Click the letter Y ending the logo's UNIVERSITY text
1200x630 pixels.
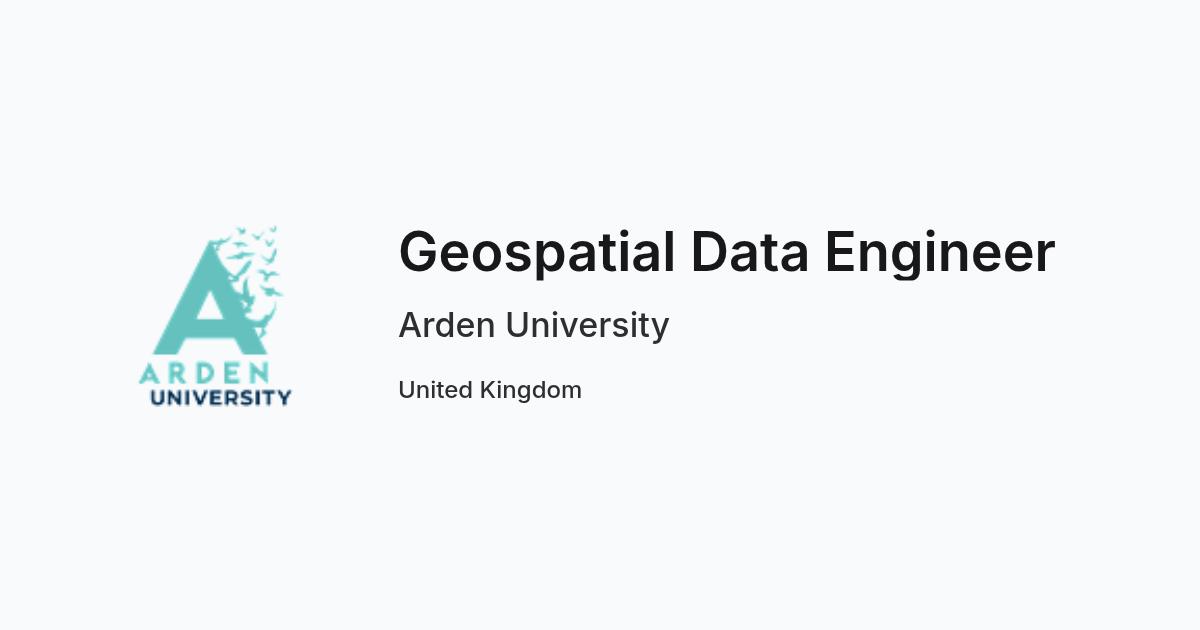[283, 397]
